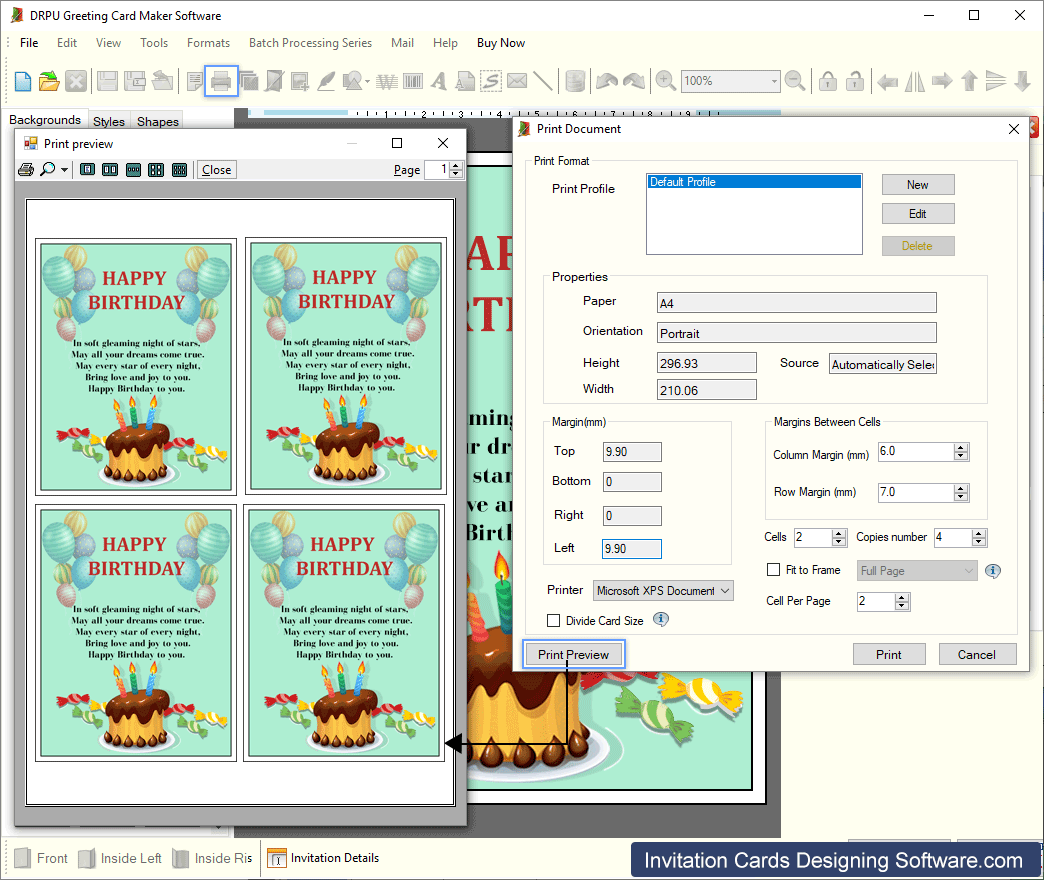This screenshot has height=880, width=1044.
Task: Select the horizontal flip tool
Action: point(915,81)
